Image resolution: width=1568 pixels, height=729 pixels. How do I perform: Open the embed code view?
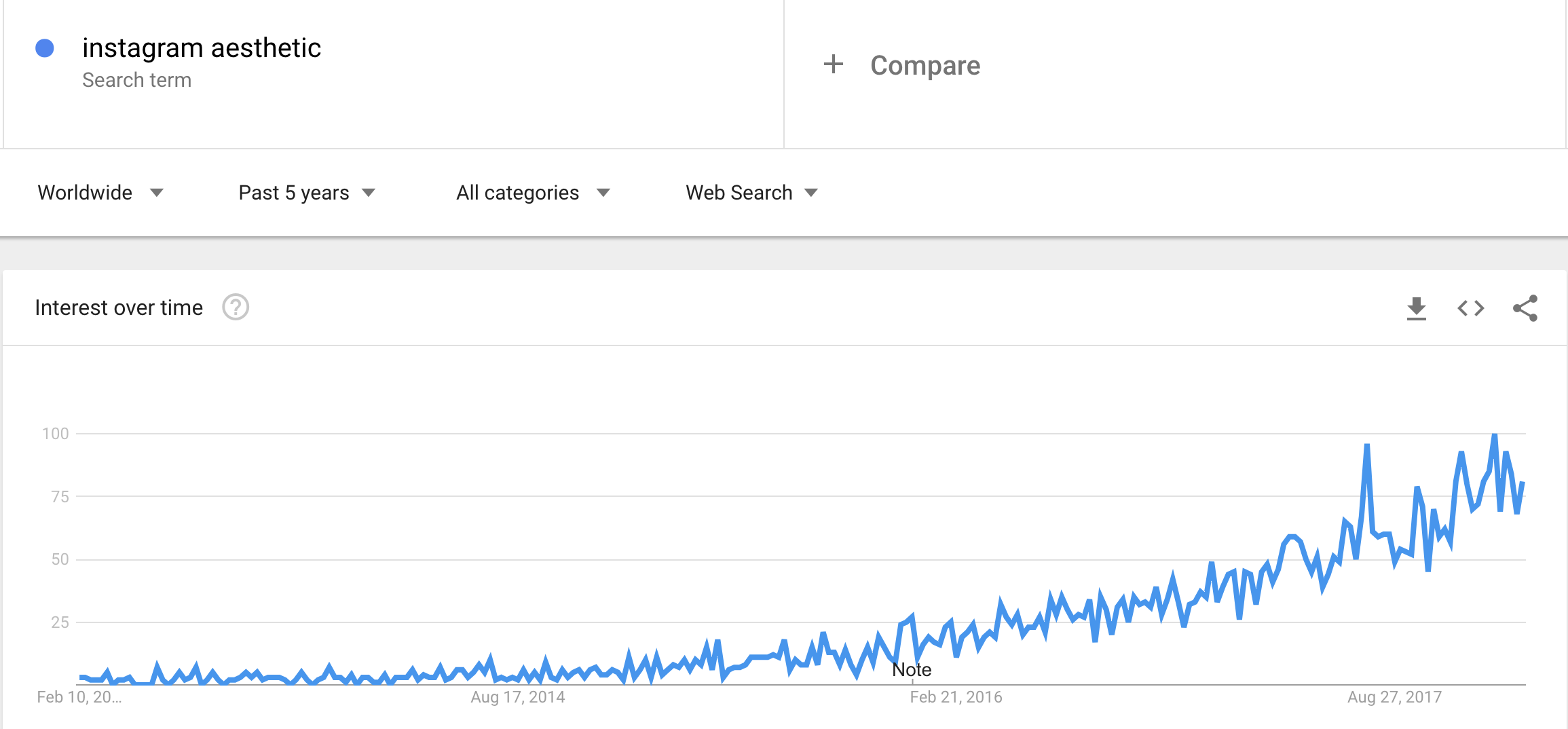point(1470,307)
